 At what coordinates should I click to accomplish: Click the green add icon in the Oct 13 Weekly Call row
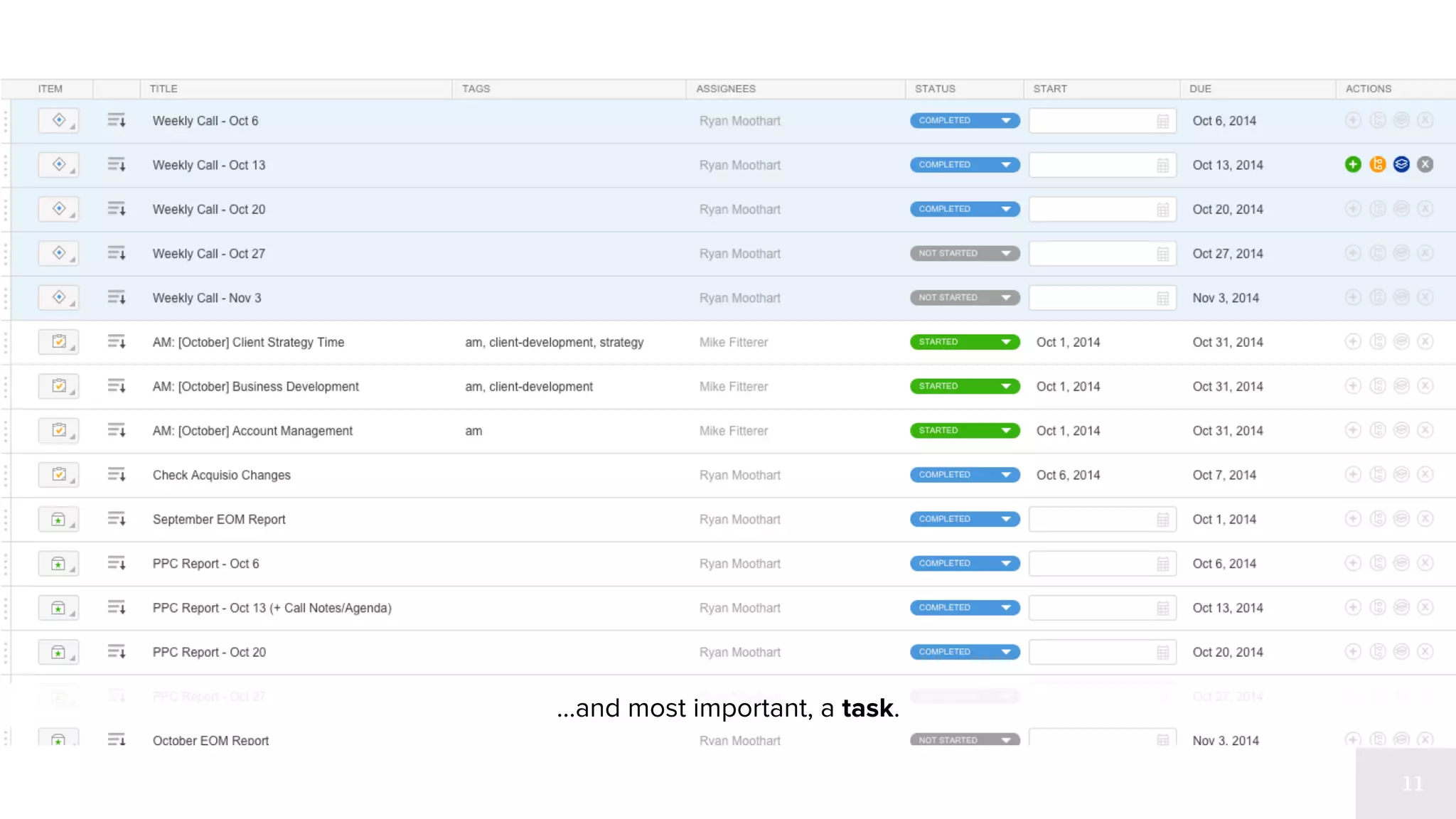[1353, 164]
